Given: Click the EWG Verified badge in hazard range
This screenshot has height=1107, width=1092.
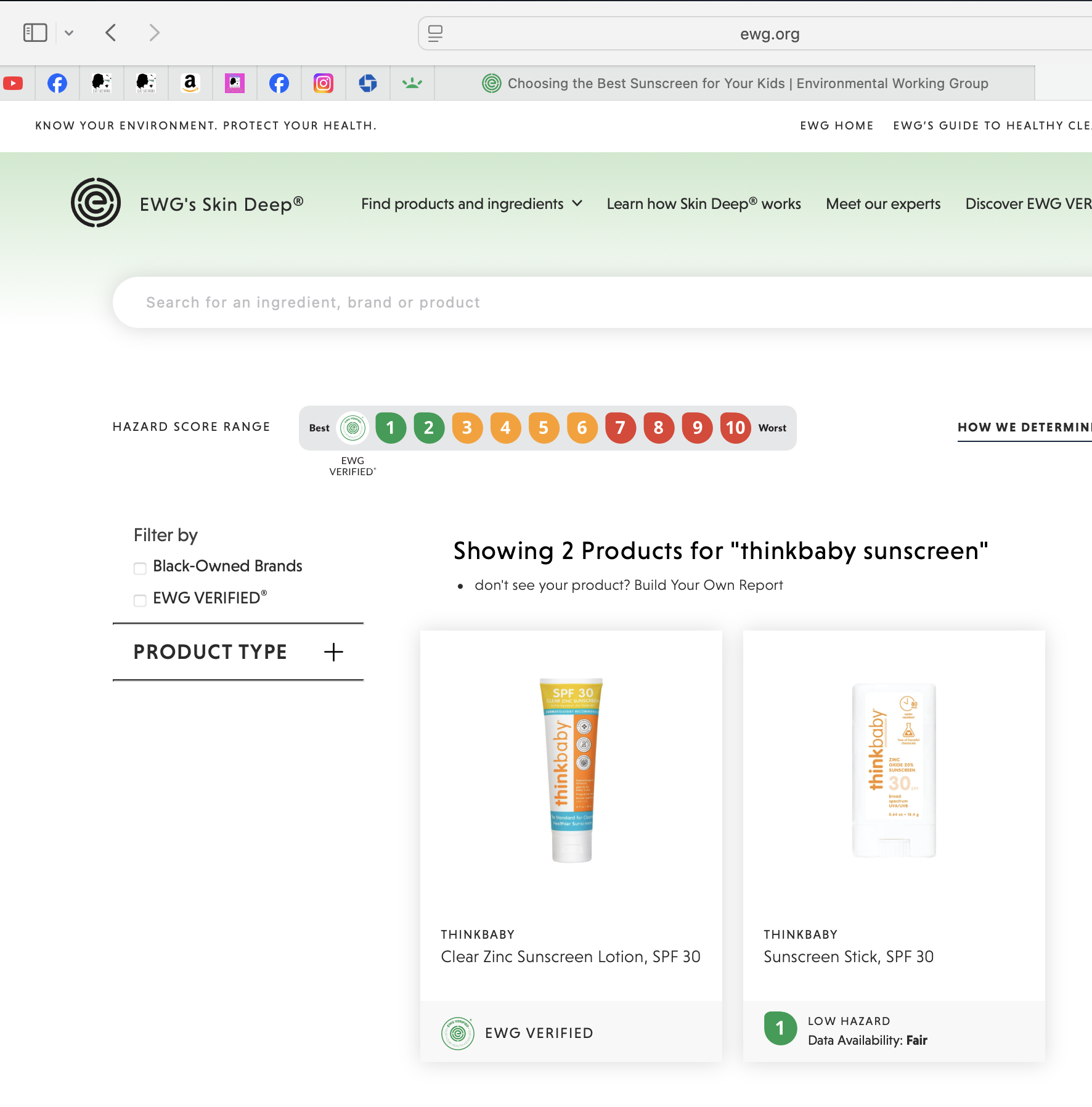Looking at the screenshot, I should point(353,428).
